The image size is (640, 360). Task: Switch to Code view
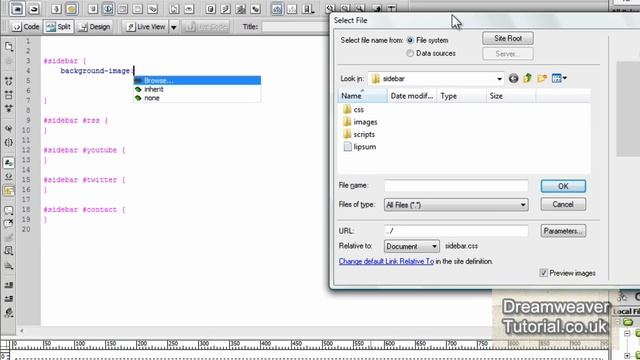click(26, 27)
